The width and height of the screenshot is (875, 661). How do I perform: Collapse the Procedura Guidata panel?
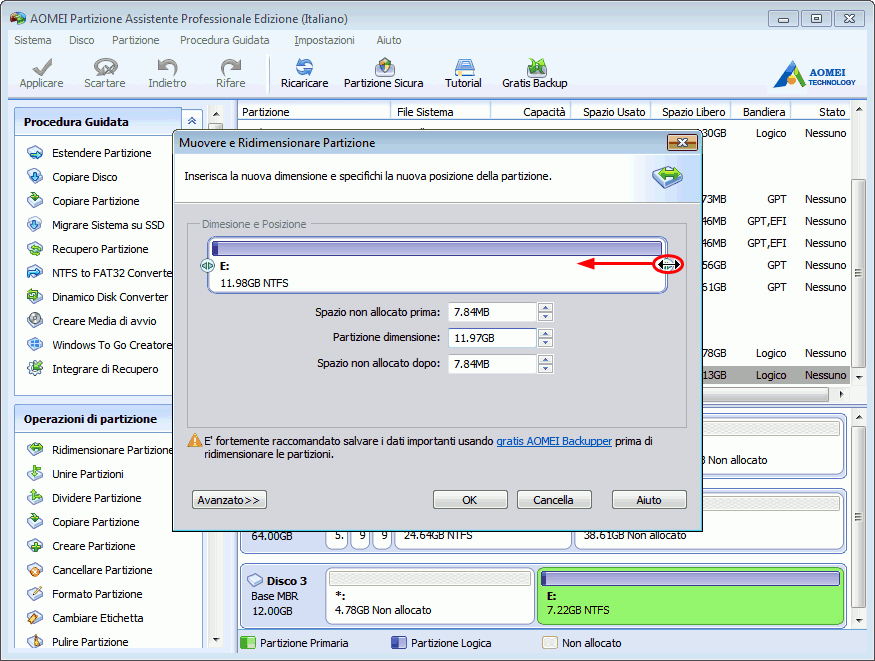click(x=191, y=121)
